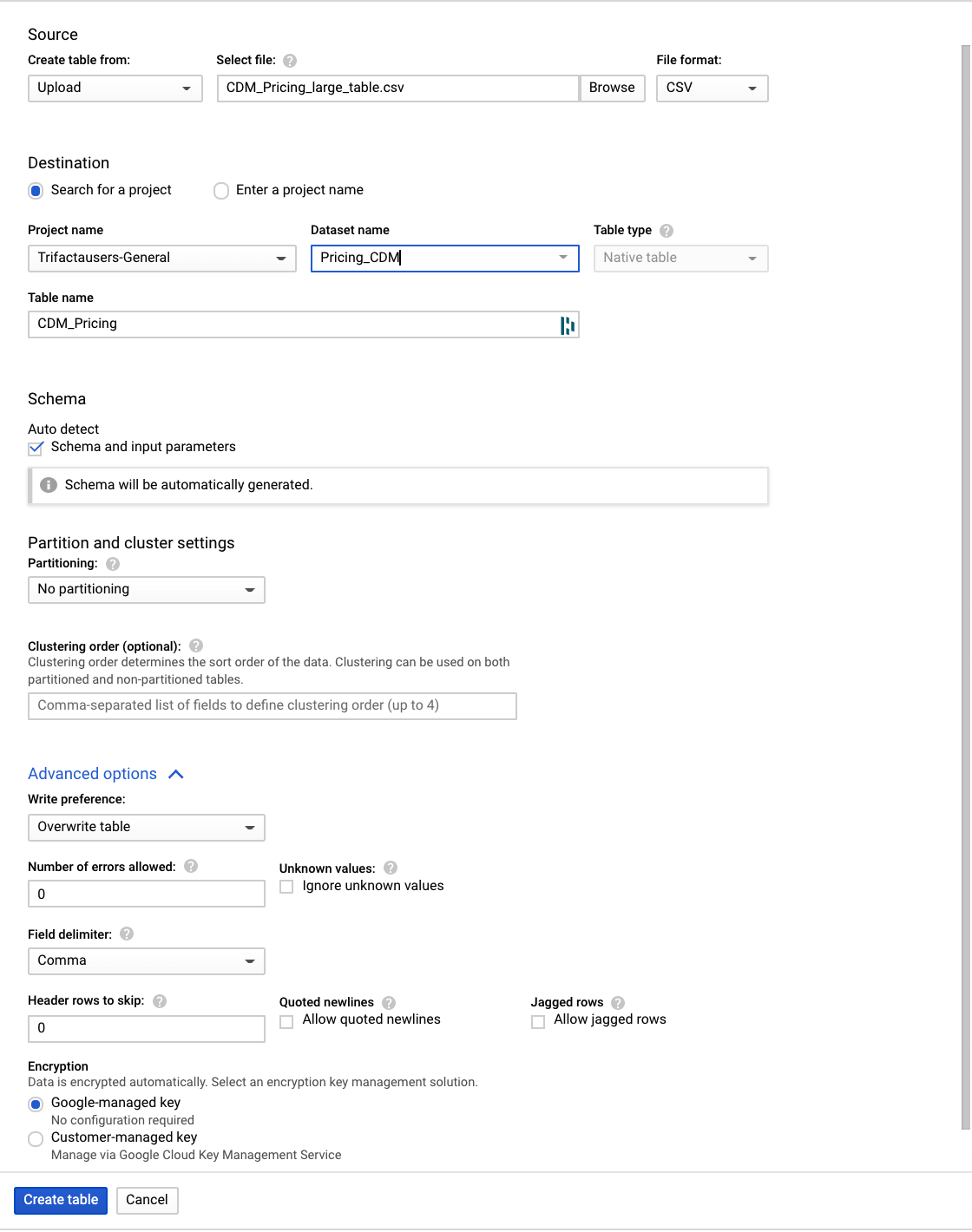
Task: Click the Clustering order input field
Action: (x=272, y=705)
